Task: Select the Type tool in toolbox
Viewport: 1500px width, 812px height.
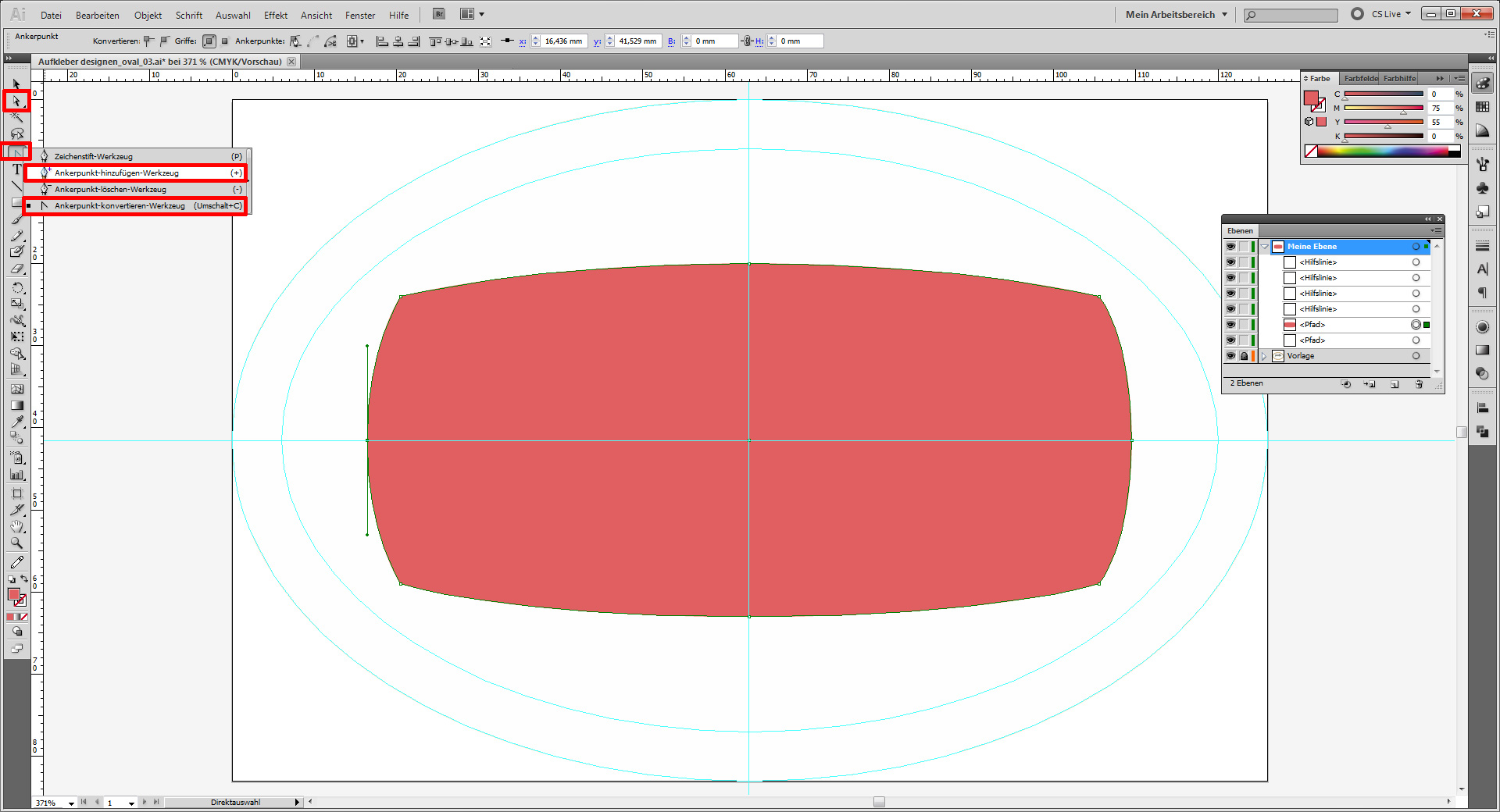Action: click(16, 169)
